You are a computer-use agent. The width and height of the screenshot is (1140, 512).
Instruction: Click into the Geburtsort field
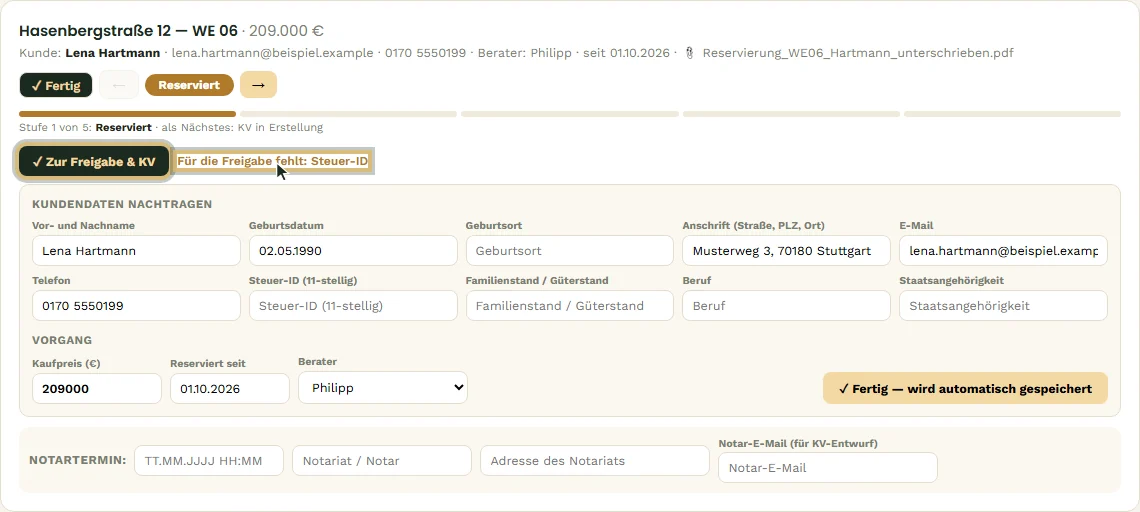click(x=569, y=251)
